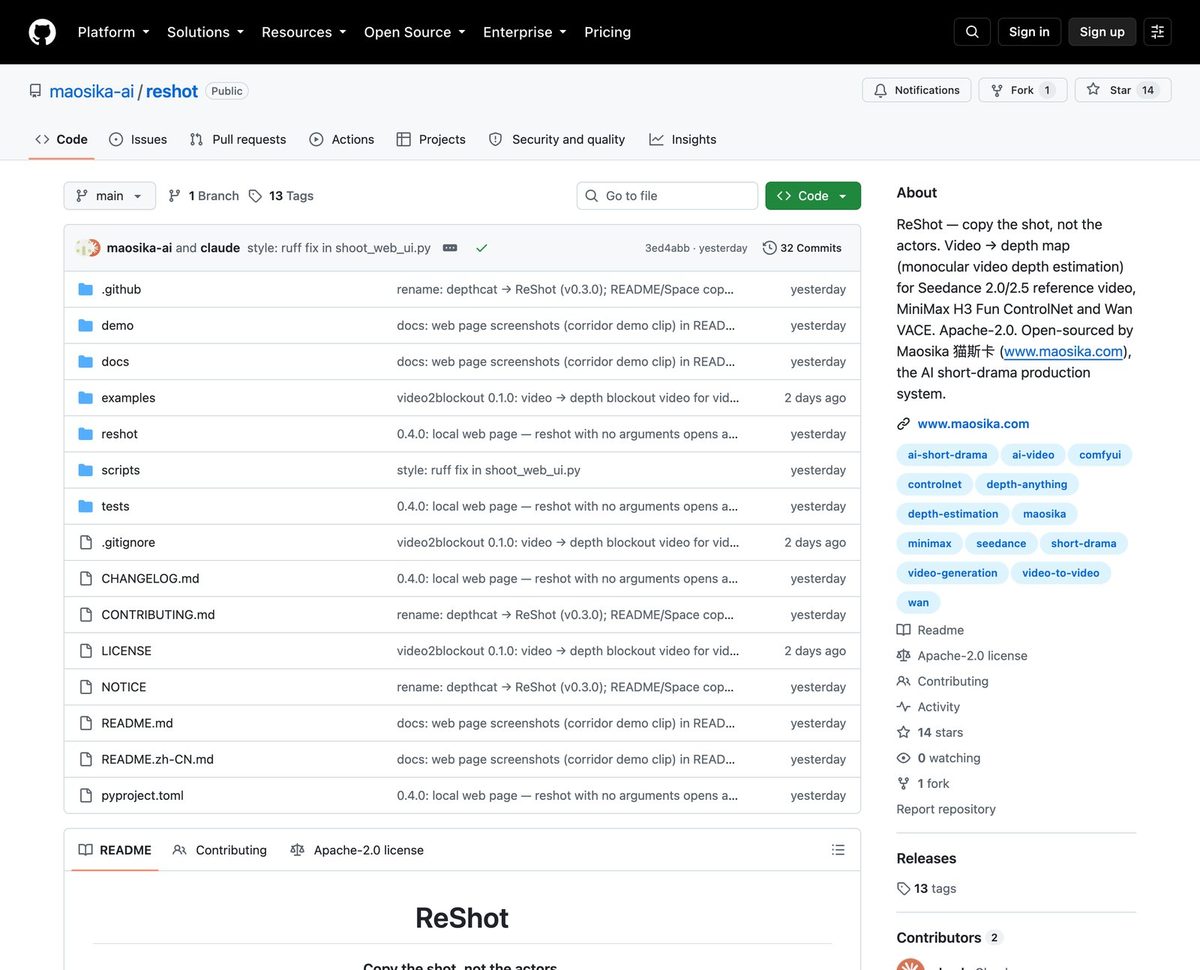Open the video-to-video topic tag
Screen dimensions: 1200x970
click(1060, 573)
